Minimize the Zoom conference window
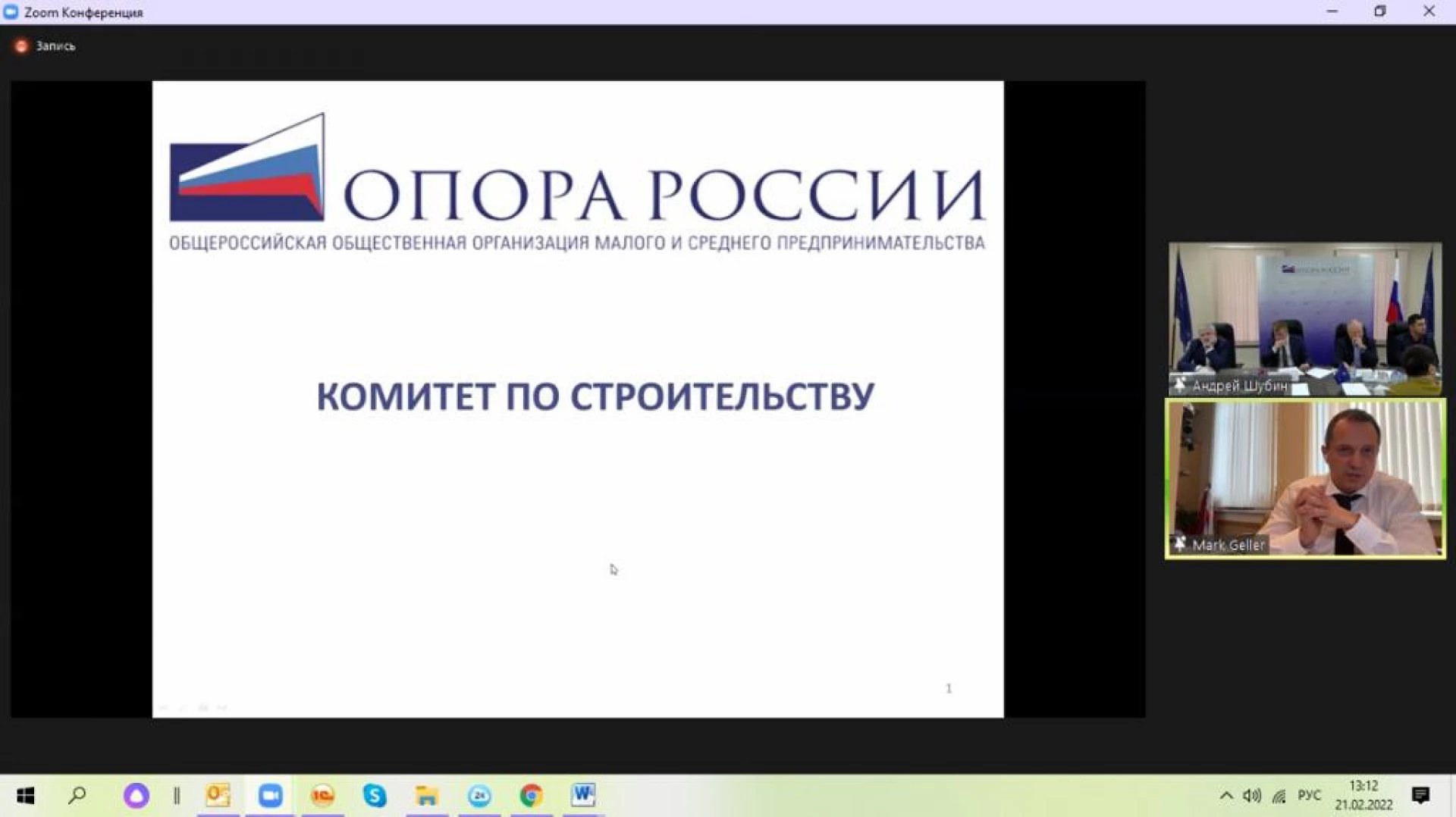 point(1332,11)
